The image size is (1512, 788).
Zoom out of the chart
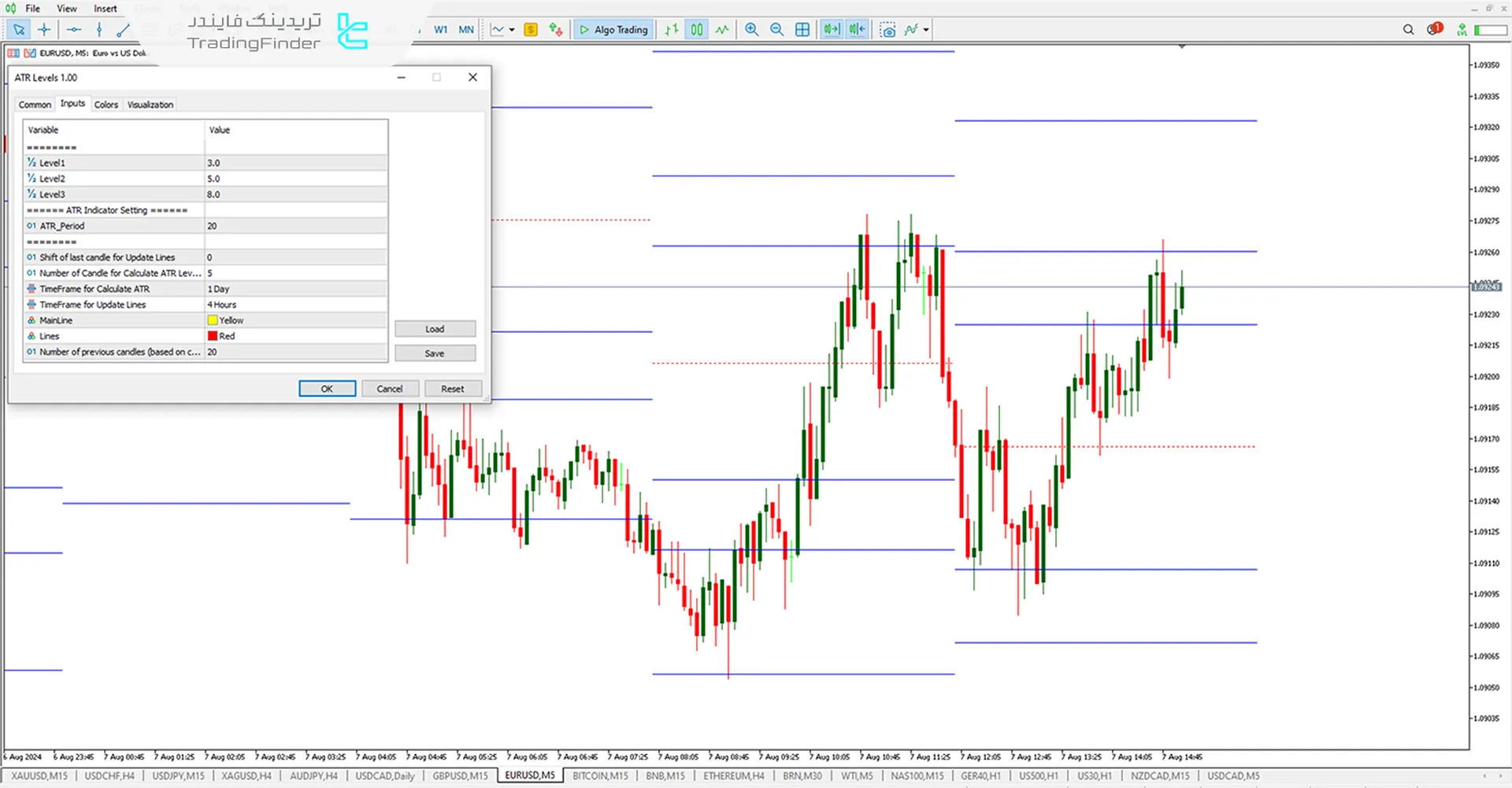pos(776,30)
